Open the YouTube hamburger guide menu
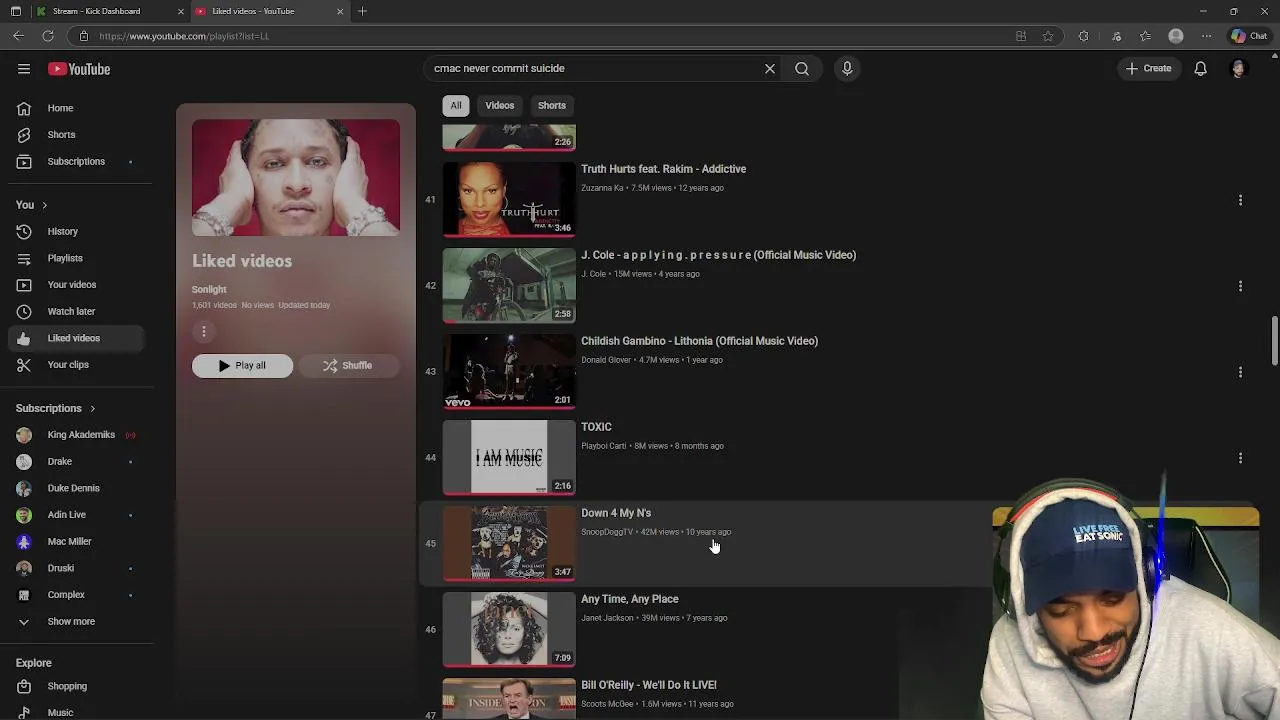 [x=24, y=69]
